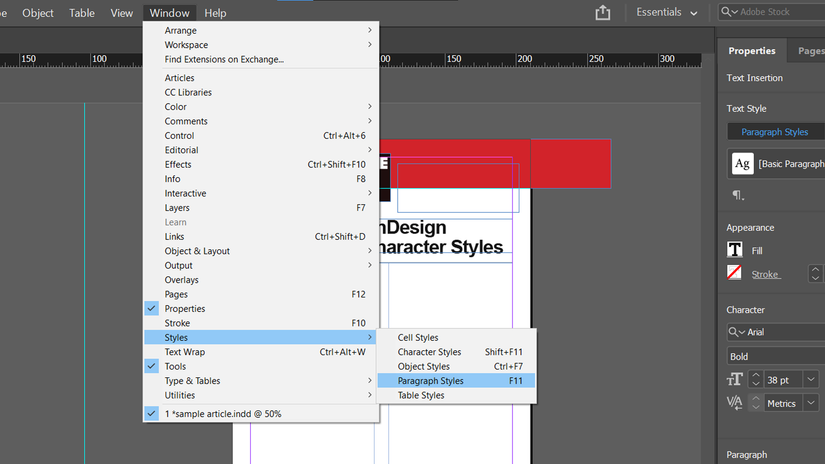This screenshot has height=464, width=825.
Task: Select Links in the Window menu
Action: [x=261, y=237]
